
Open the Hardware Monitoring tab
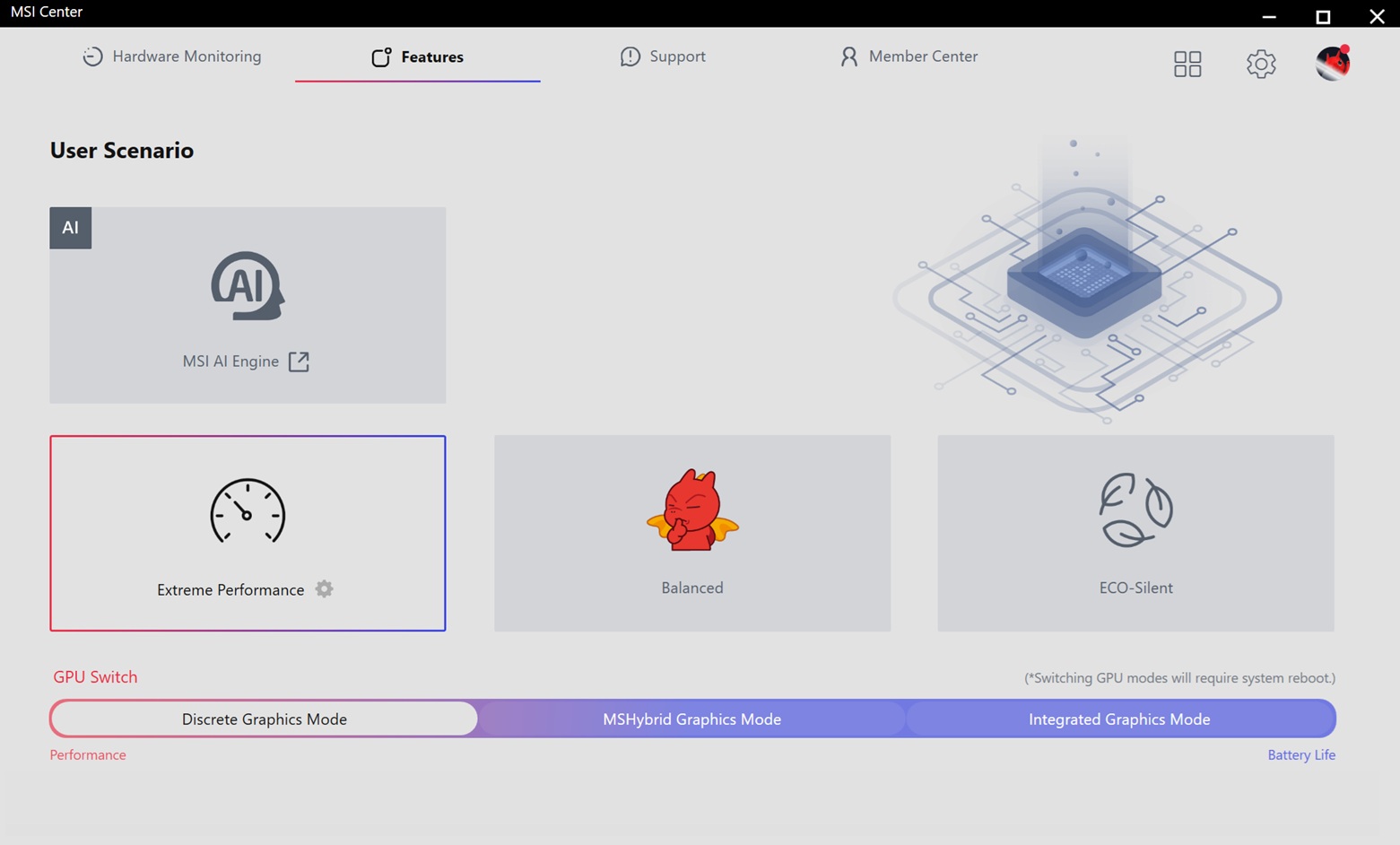172,57
